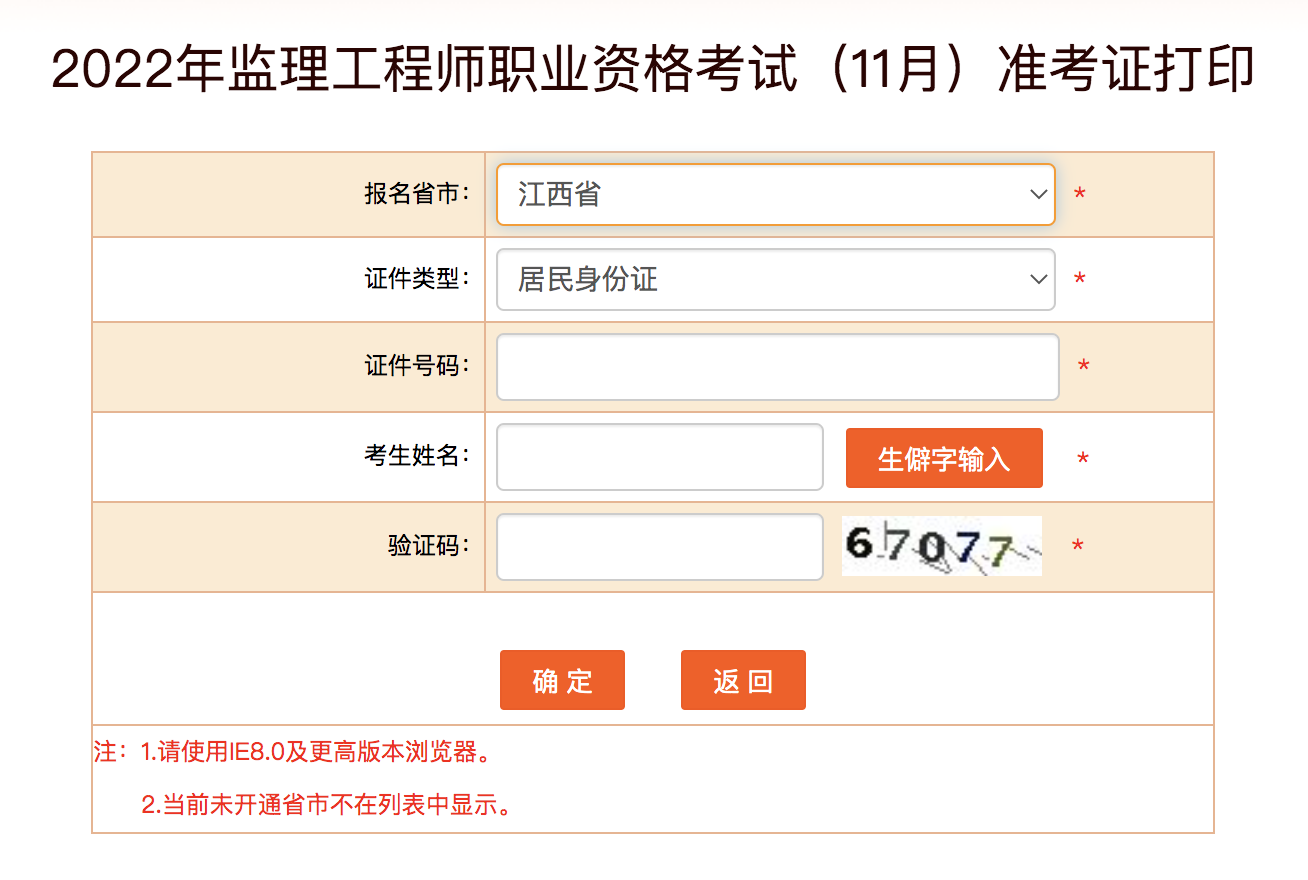1308x880 pixels.
Task: Focus the 考生姓名 candidate name field
Action: 659,457
